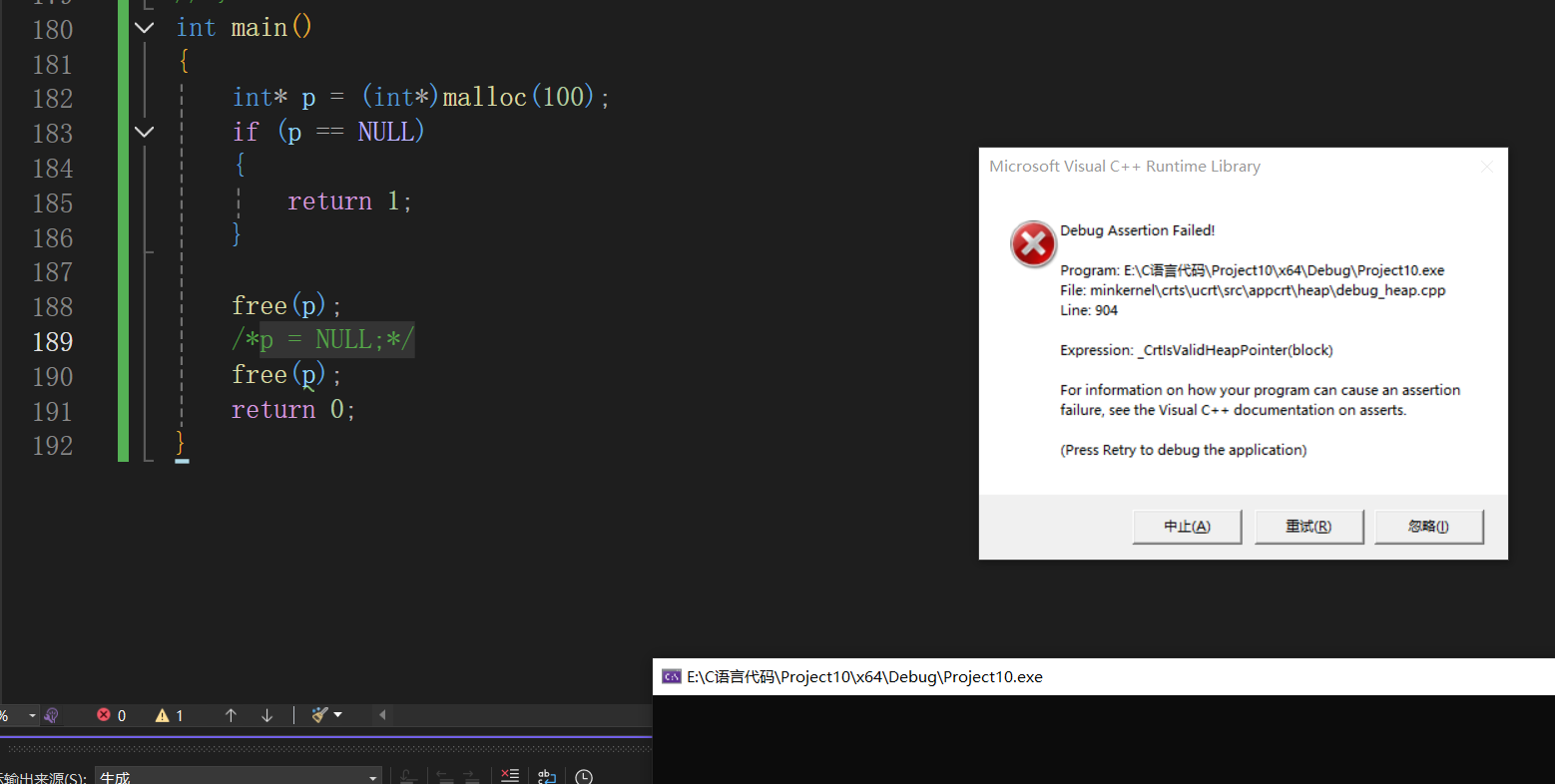Open the IntelliCode health indicator icon

pyautogui.click(x=52, y=715)
